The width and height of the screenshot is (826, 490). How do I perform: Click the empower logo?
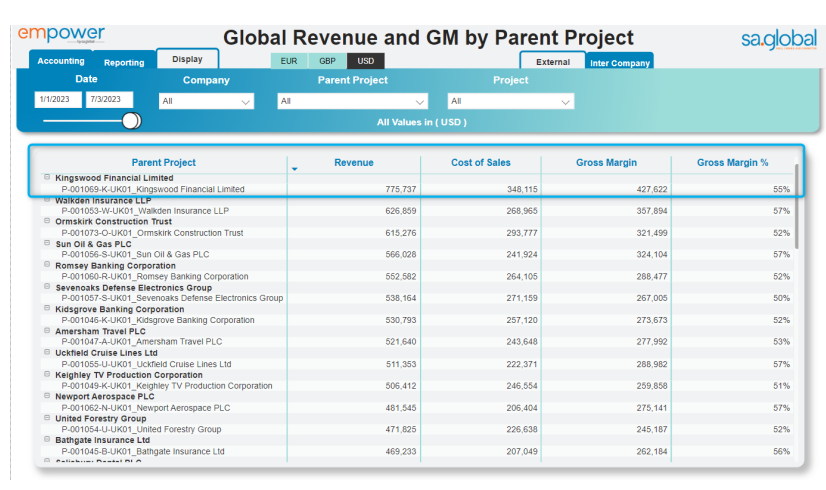pos(61,34)
